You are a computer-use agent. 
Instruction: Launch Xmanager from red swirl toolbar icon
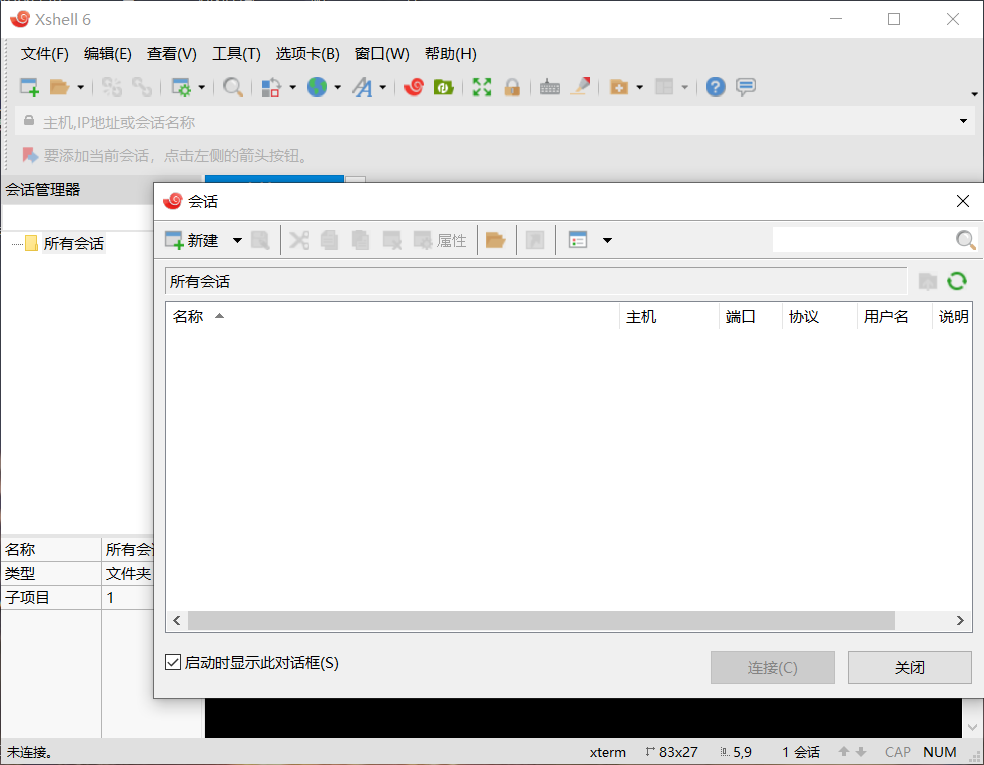click(x=414, y=87)
